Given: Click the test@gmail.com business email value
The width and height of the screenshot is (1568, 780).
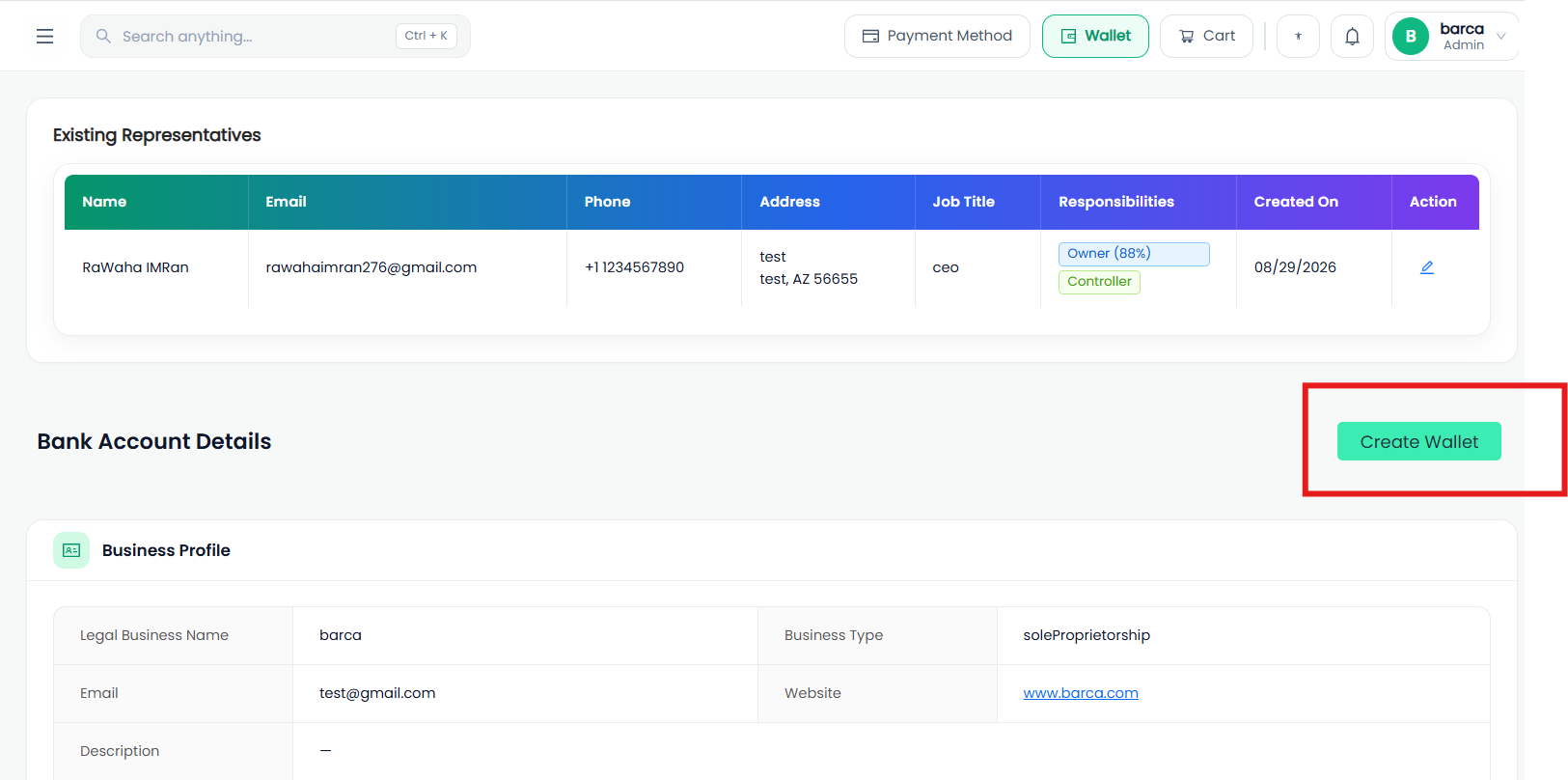Looking at the screenshot, I should point(377,693).
